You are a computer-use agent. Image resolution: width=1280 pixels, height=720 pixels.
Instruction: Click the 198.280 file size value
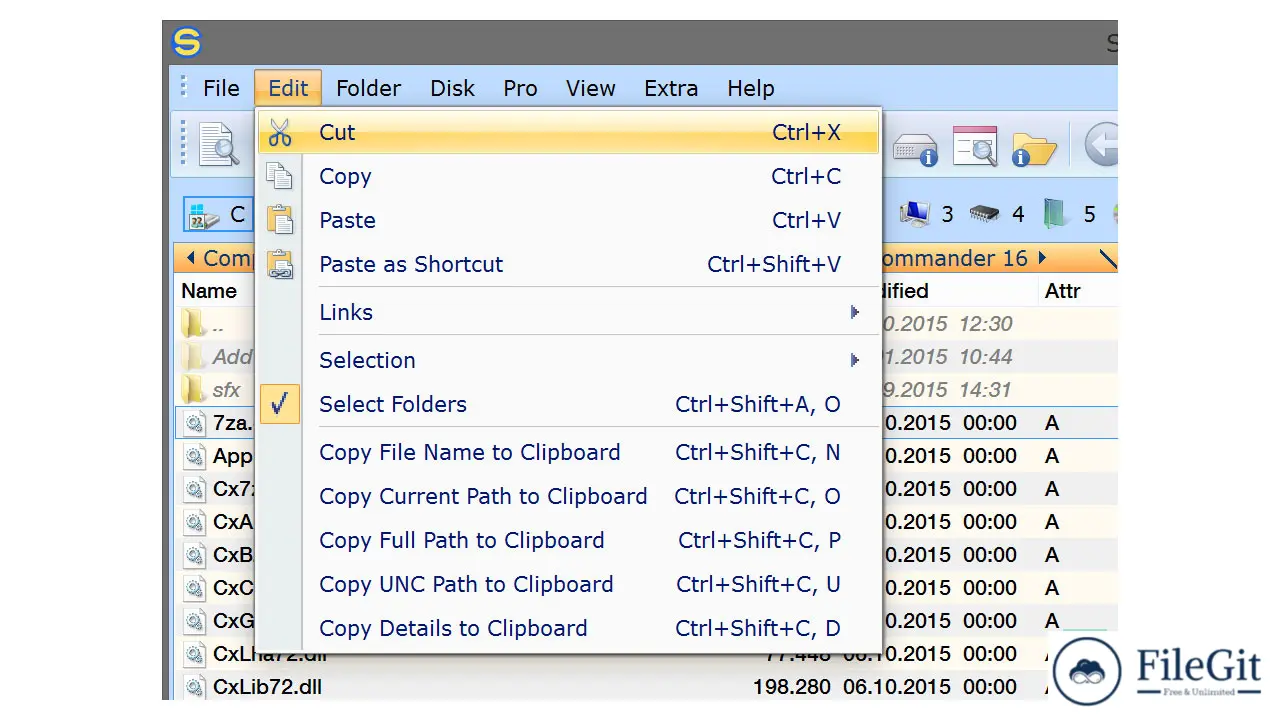coord(792,687)
